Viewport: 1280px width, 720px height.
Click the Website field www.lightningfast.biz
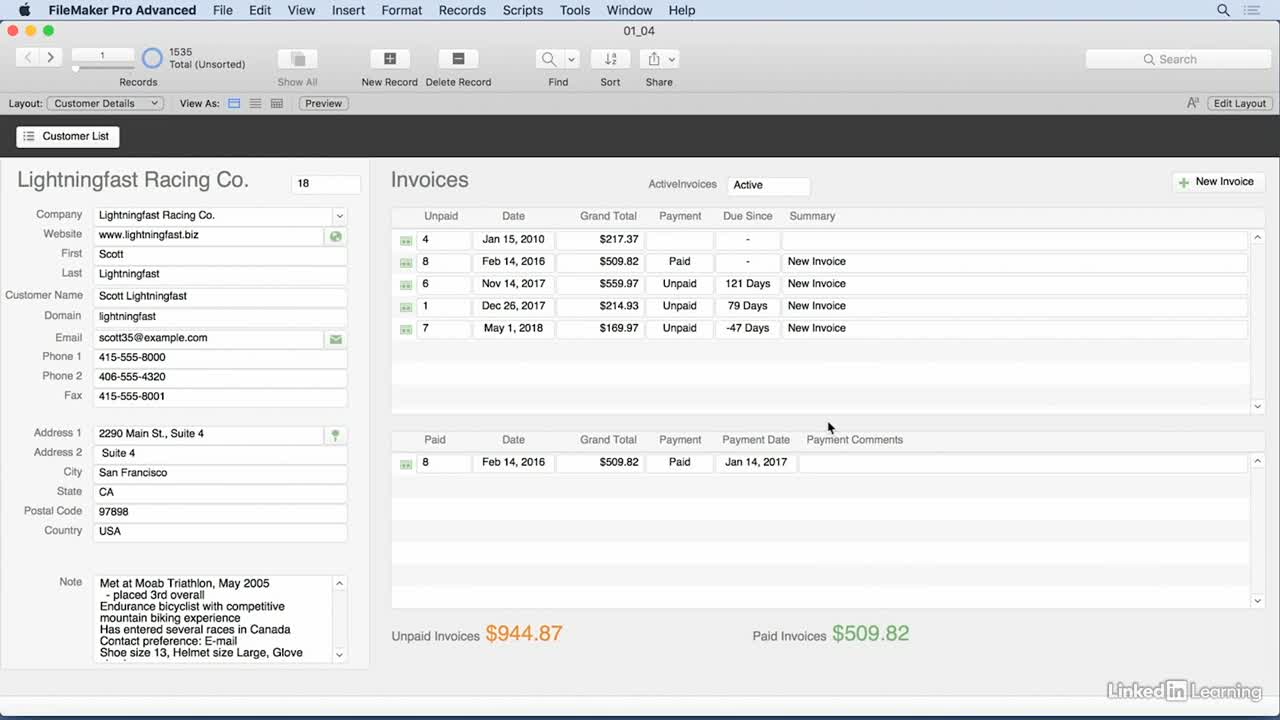[209, 235]
